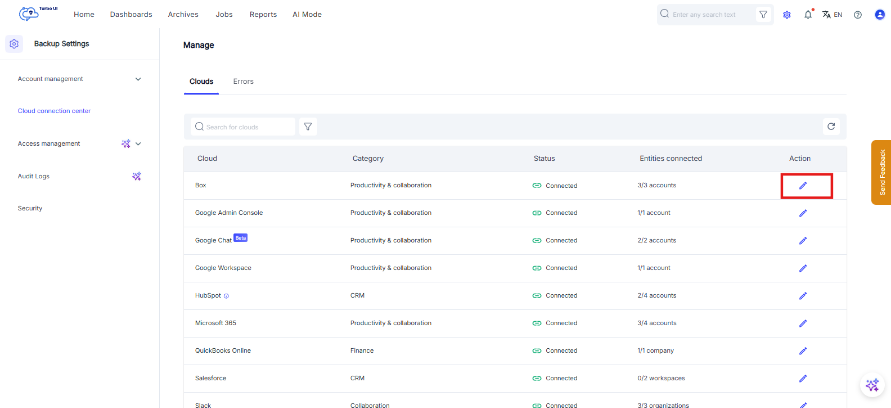The height and width of the screenshot is (408, 891).
Task: Select the Clouds tab
Action: pos(201,82)
